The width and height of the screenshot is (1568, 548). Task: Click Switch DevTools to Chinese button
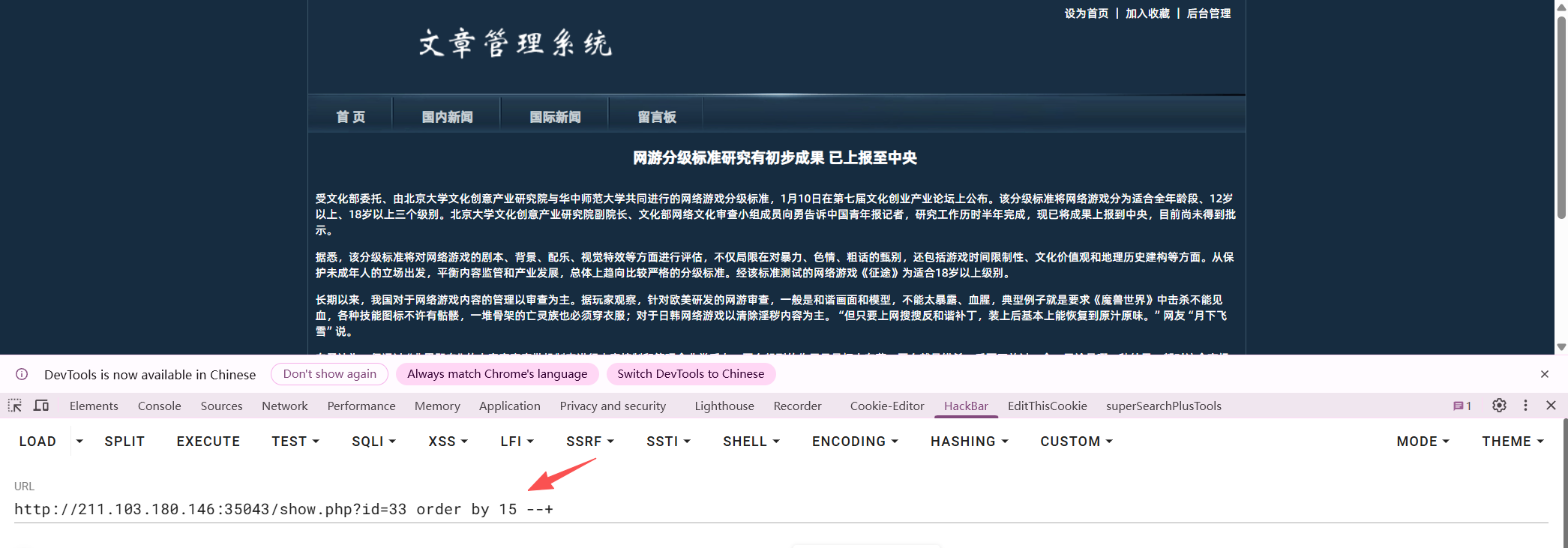pyautogui.click(x=691, y=374)
